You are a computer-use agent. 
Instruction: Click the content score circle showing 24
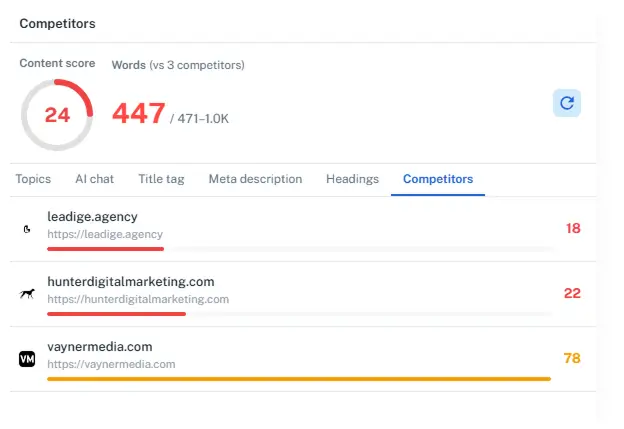(57, 115)
